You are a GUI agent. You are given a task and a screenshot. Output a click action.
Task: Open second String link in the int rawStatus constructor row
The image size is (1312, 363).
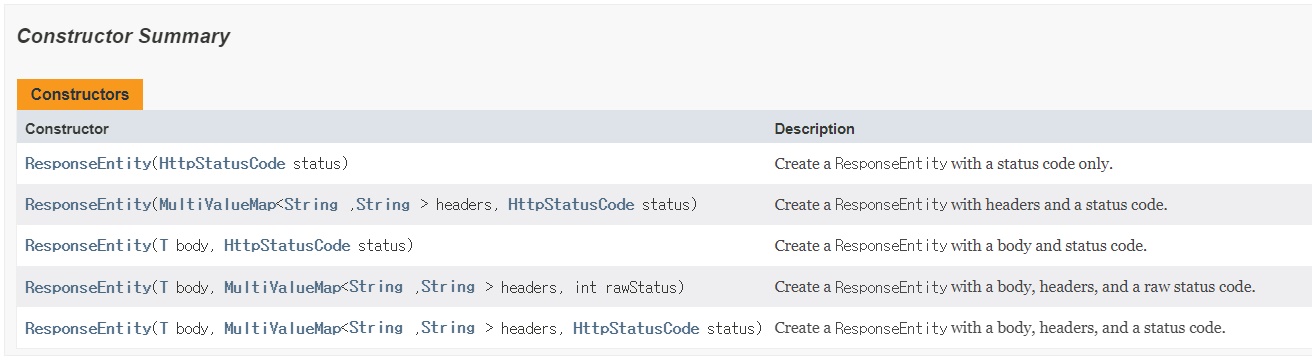448,287
